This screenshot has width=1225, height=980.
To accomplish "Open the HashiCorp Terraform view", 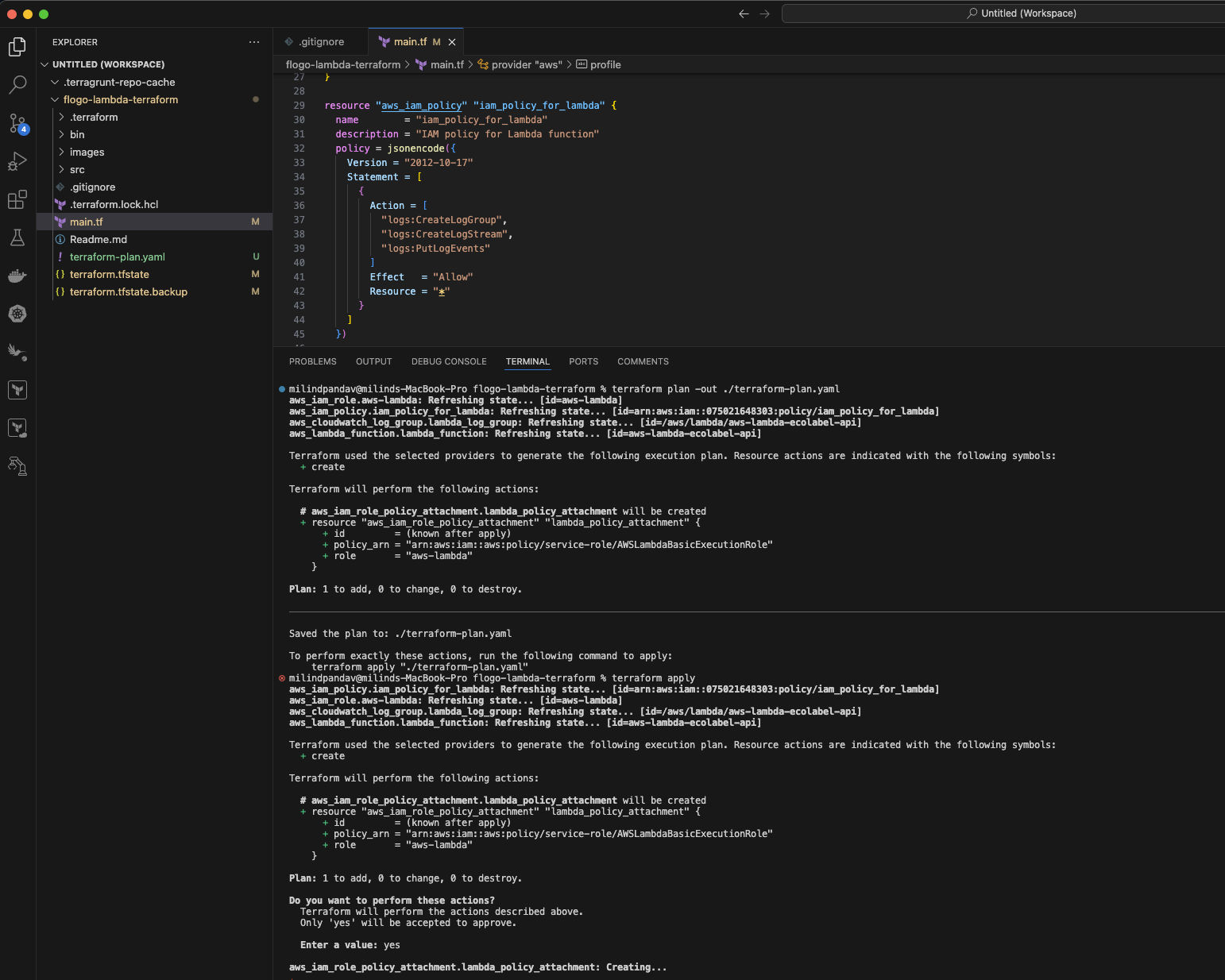I will 17,390.
